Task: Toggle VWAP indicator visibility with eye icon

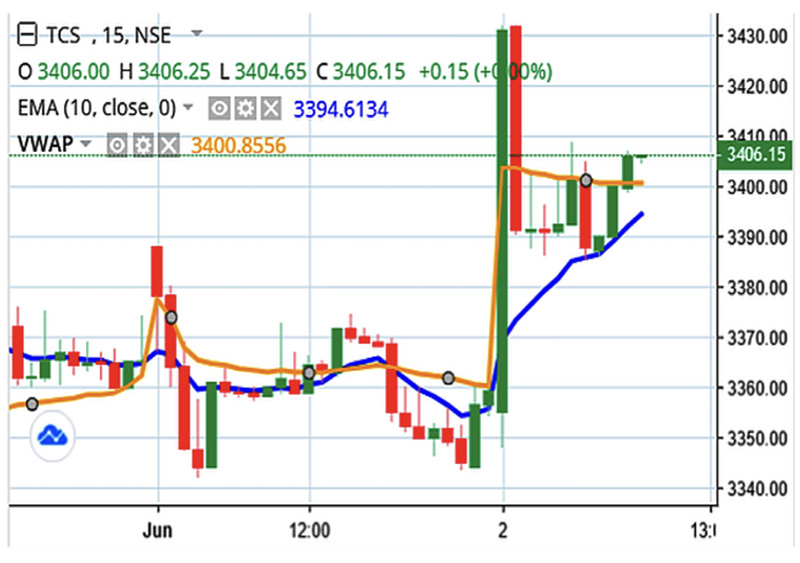Action: tap(117, 146)
